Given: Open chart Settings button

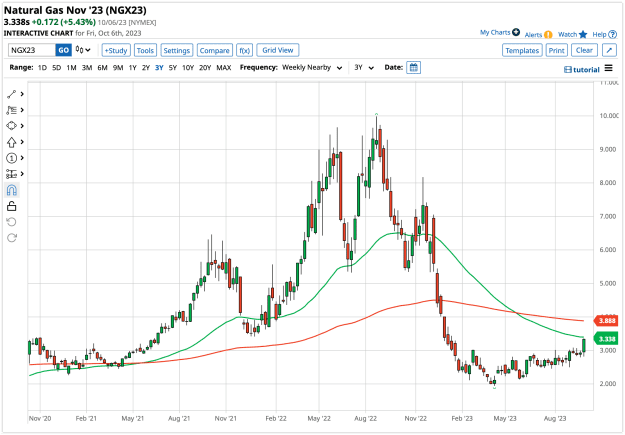Looking at the screenshot, I should point(177,50).
